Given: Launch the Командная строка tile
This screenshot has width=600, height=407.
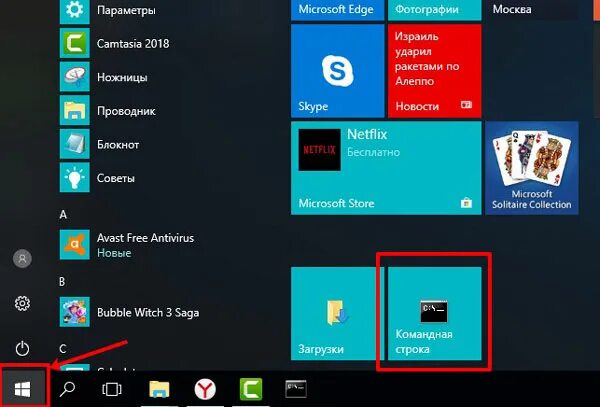Looking at the screenshot, I should pos(435,313).
